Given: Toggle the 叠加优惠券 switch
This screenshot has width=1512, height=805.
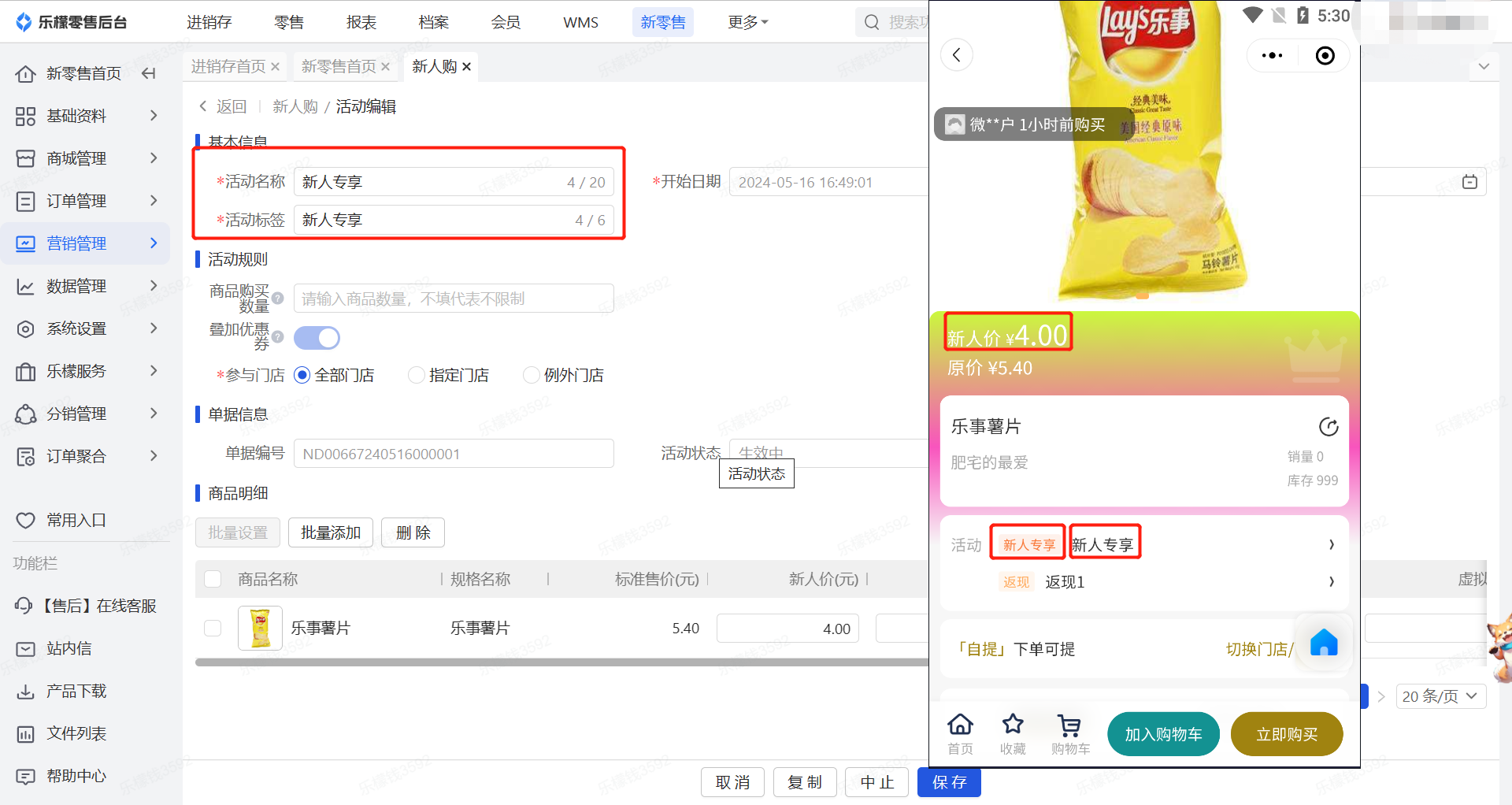Looking at the screenshot, I should click(317, 338).
